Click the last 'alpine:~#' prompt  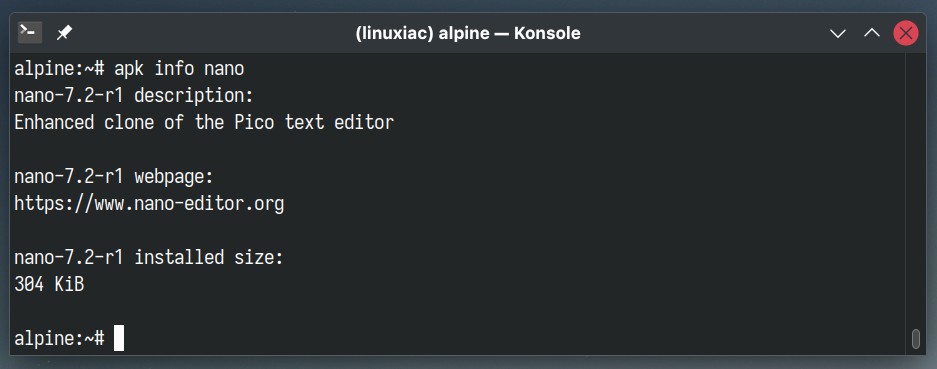pos(59,338)
